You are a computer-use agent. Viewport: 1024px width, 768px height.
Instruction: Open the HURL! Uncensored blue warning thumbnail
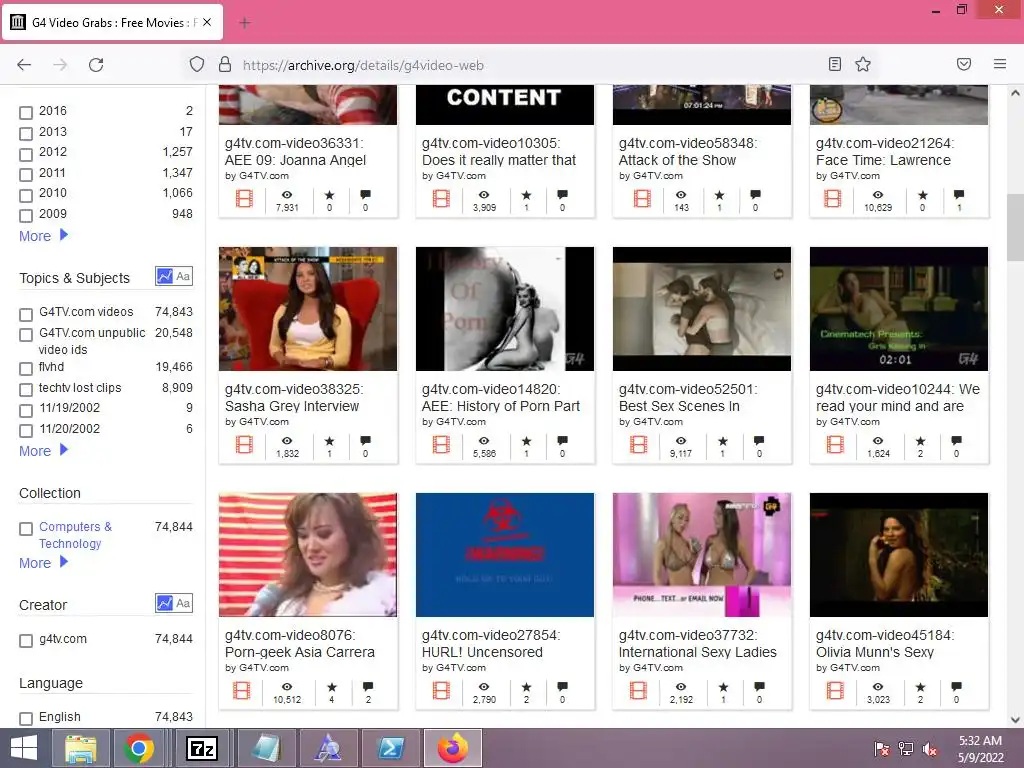pyautogui.click(x=505, y=554)
